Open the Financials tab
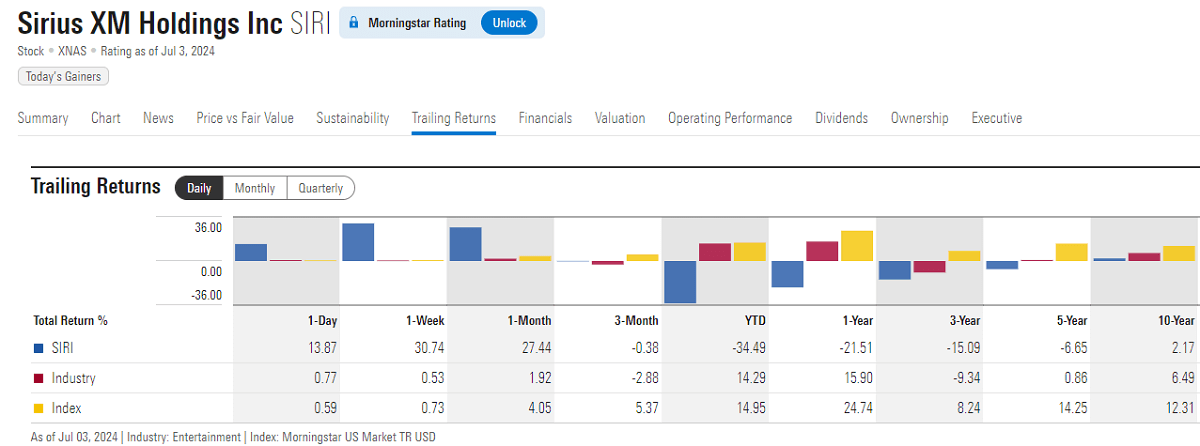This screenshot has width=1200, height=446. click(545, 118)
